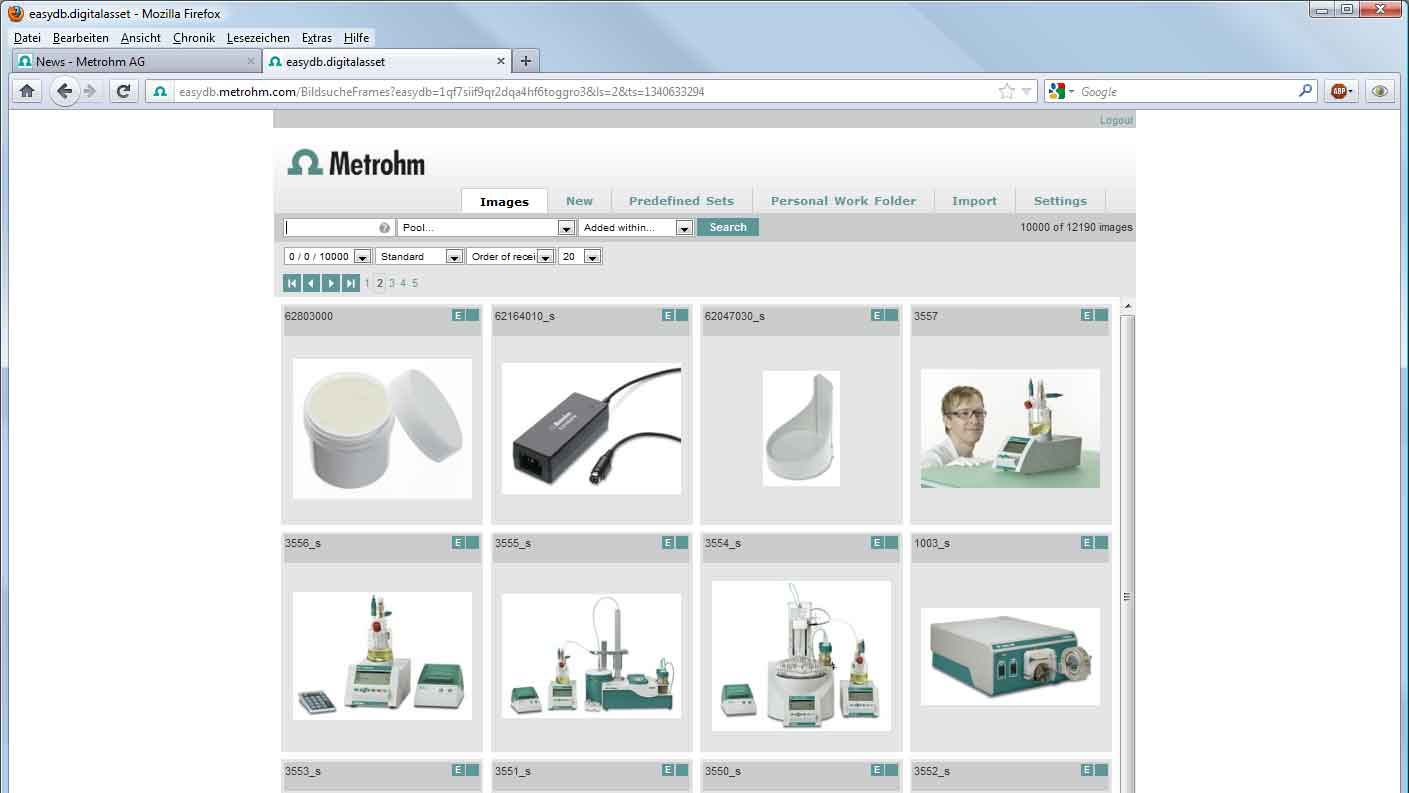Open the 0 / 0 / 10000 dropdown
The height and width of the screenshot is (793, 1409).
328,257
